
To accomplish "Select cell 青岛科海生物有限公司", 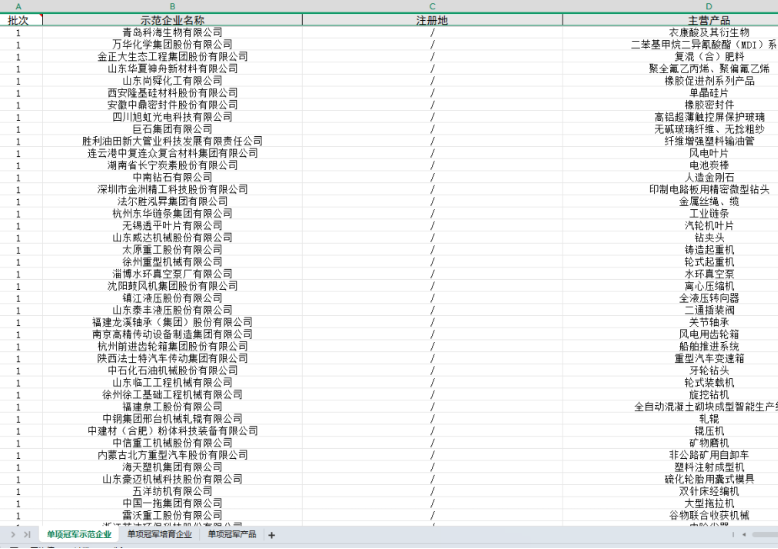I will 172,33.
